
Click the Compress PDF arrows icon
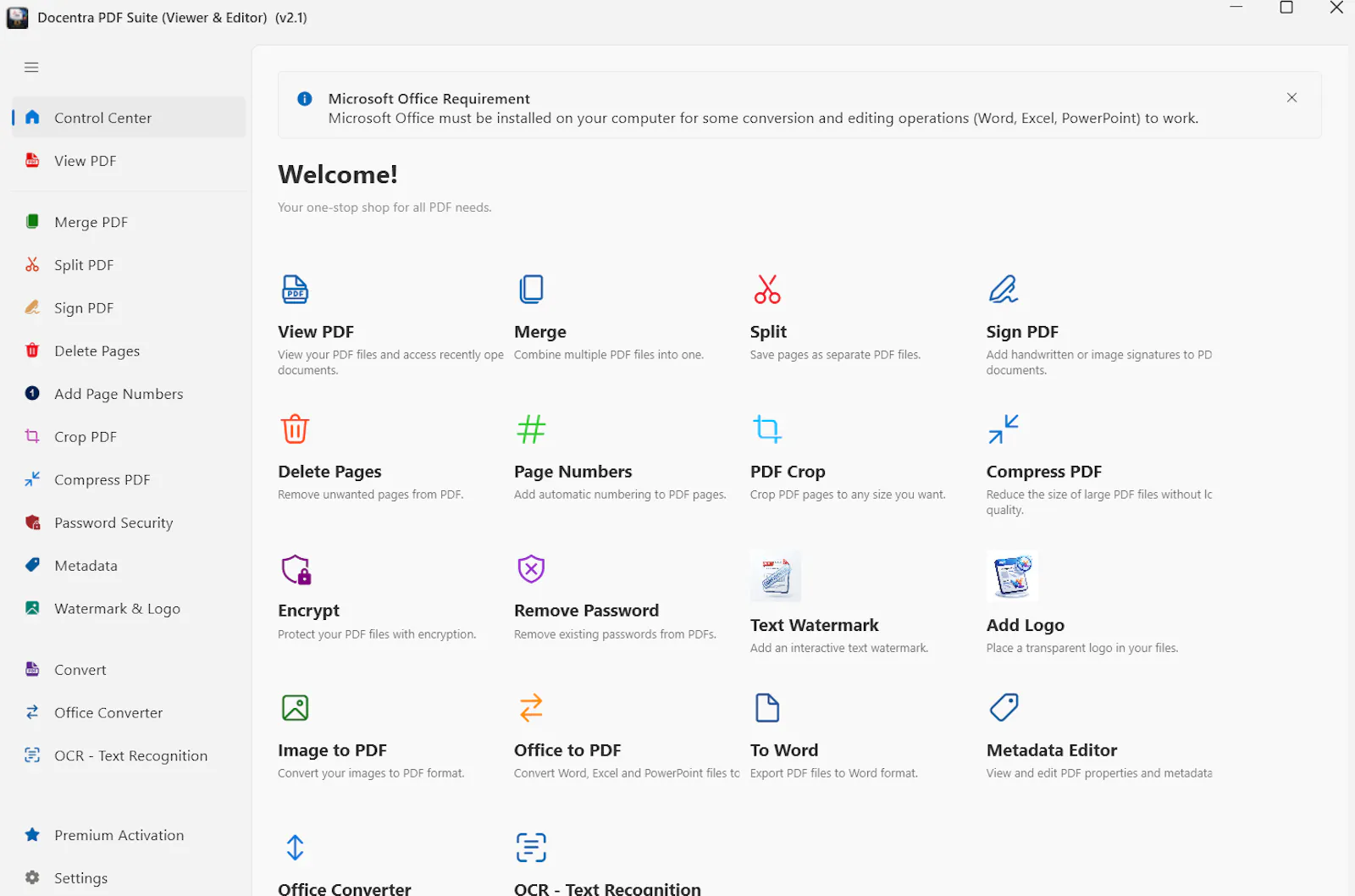click(x=1004, y=429)
